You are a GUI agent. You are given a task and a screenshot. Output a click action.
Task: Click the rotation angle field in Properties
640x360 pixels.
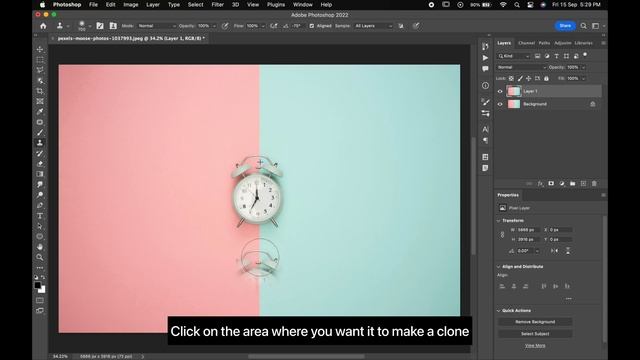coord(524,251)
